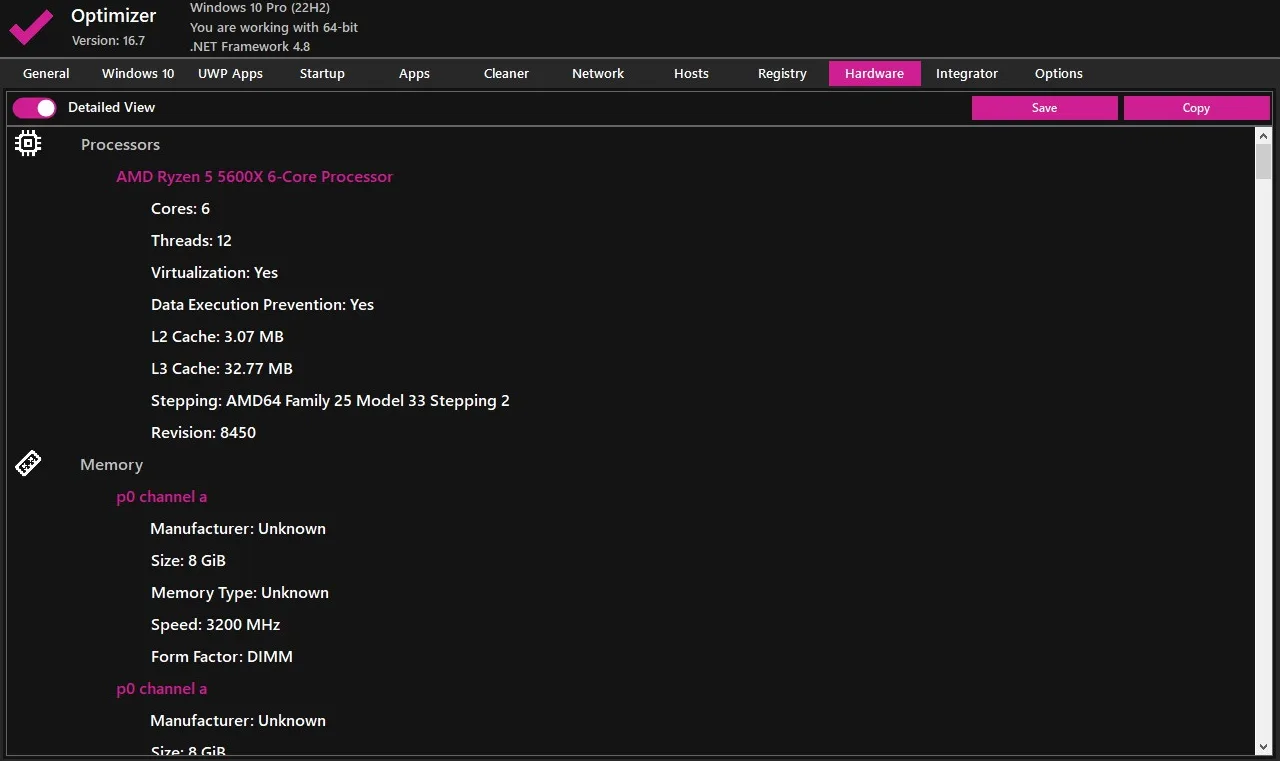The height and width of the screenshot is (761, 1280).
Task: Switch to the Windows 10 tab
Action: pos(138,73)
